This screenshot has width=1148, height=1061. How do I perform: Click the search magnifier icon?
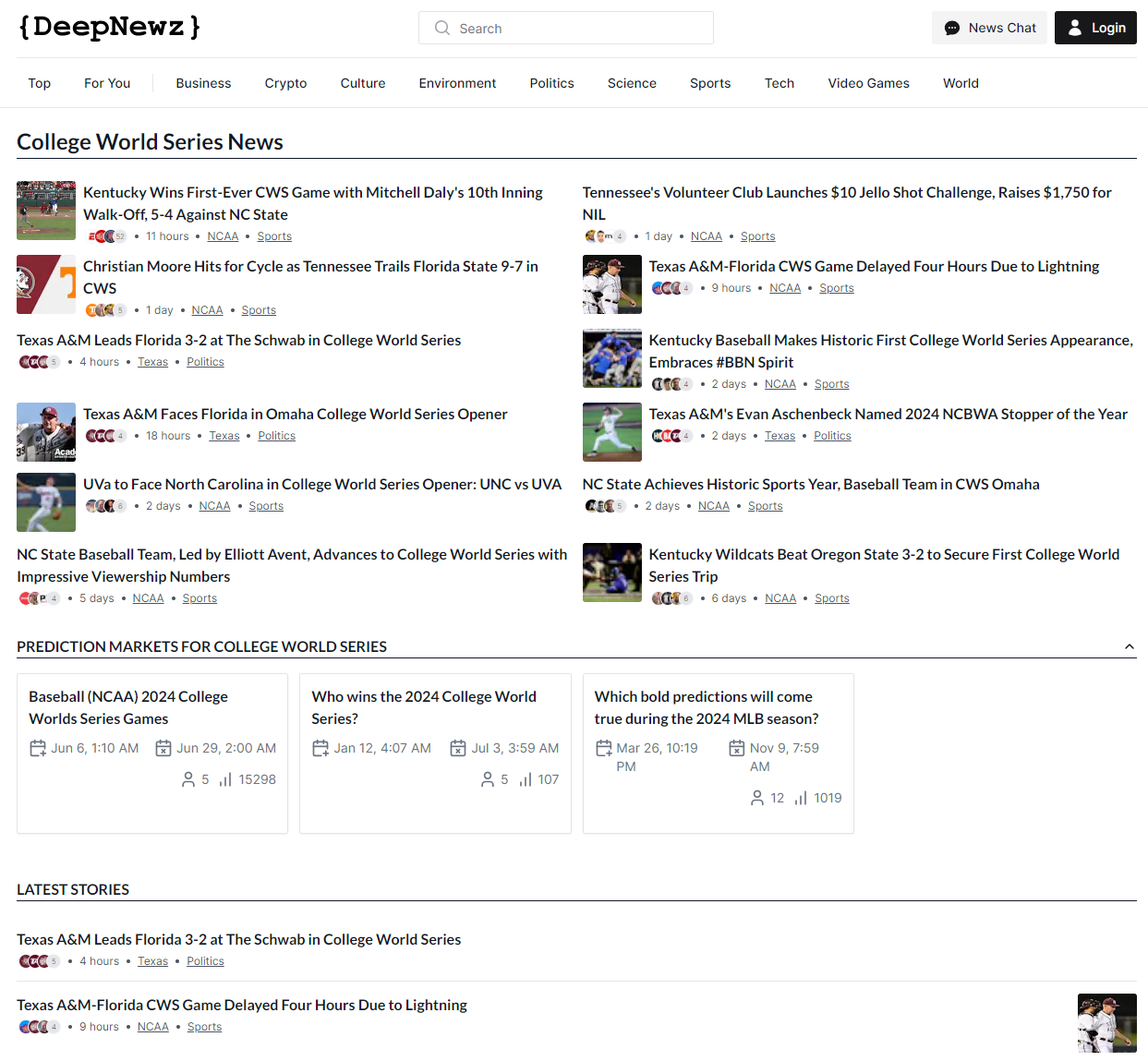(442, 28)
